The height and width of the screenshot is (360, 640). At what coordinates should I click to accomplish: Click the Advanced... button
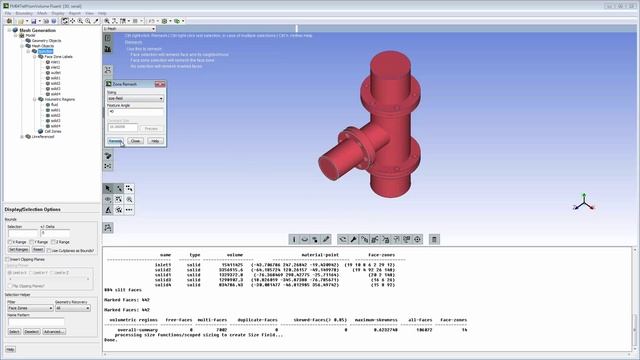tap(54, 332)
